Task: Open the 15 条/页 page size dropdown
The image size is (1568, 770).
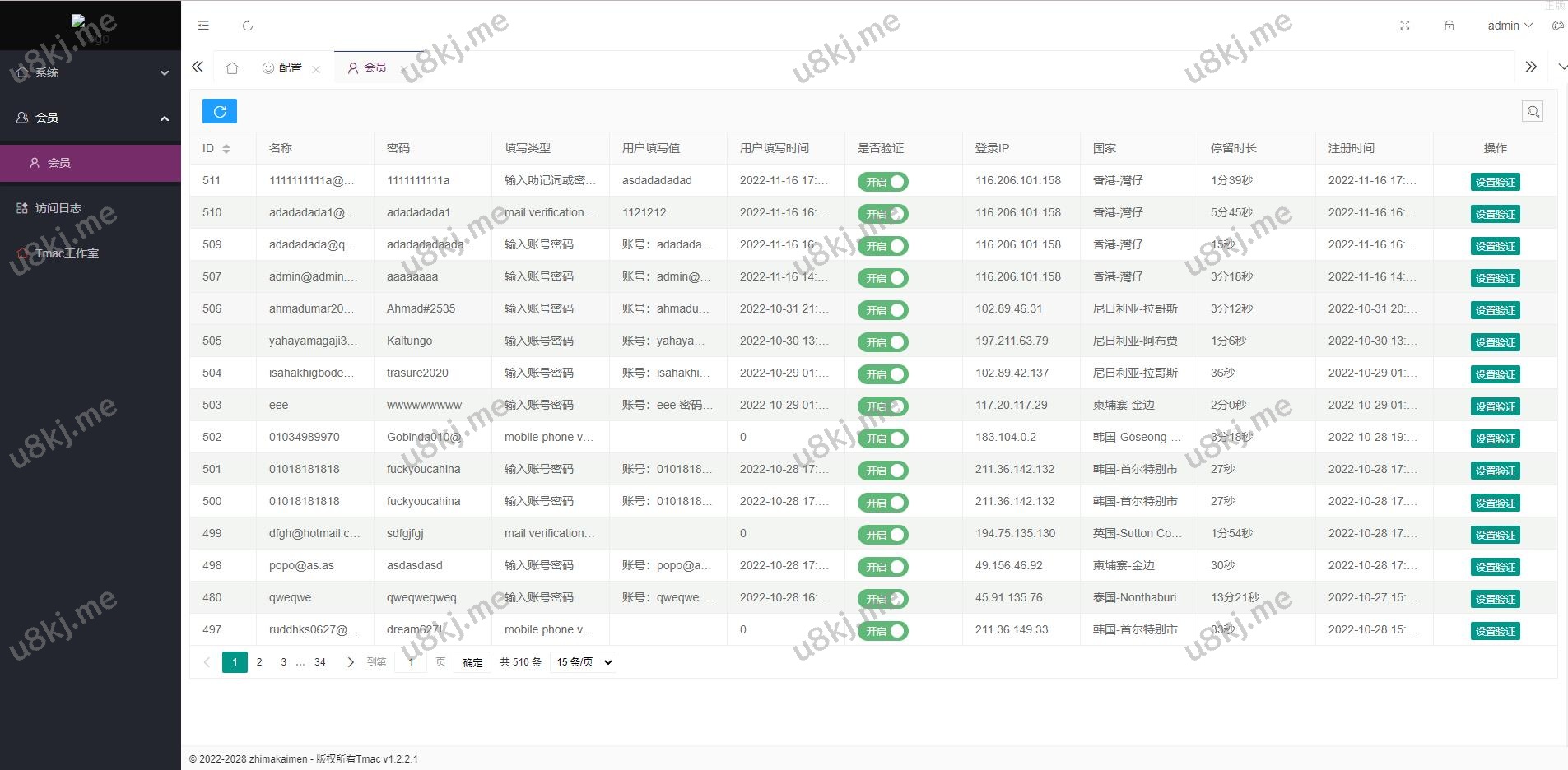Action: [584, 662]
